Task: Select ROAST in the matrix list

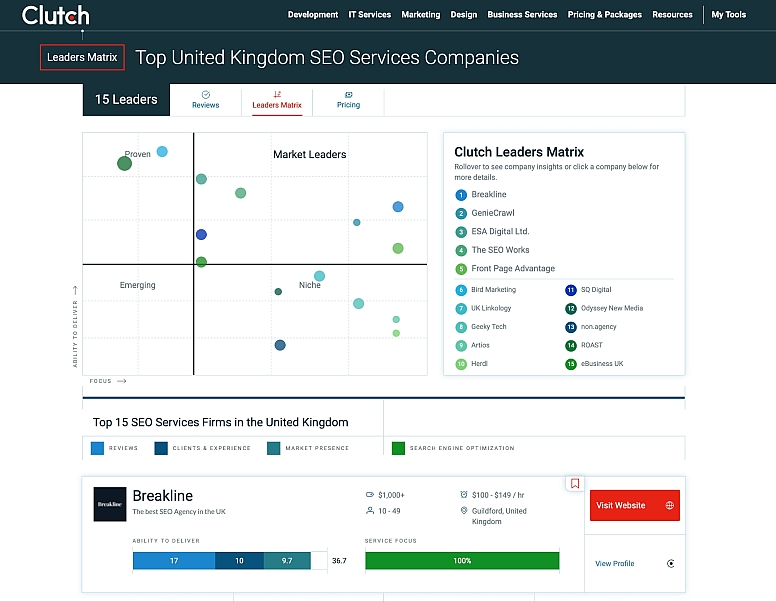Action: click(591, 345)
